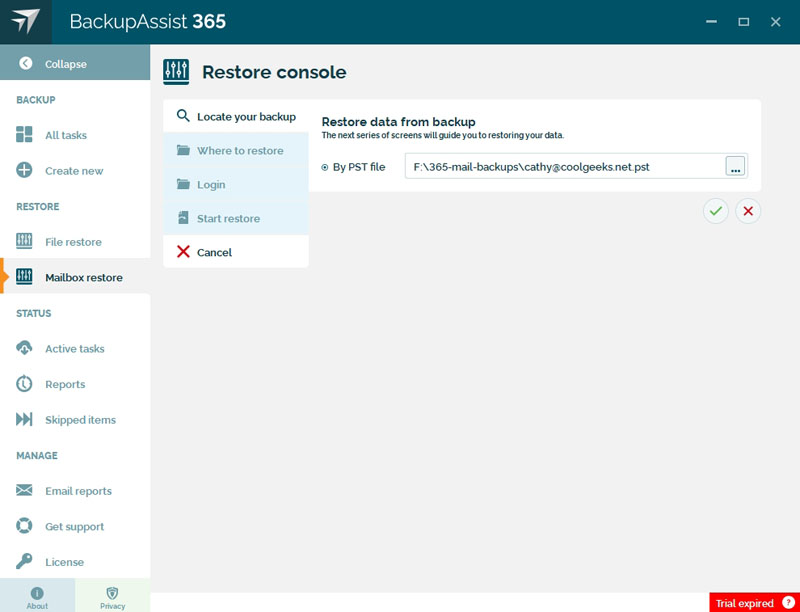The width and height of the screenshot is (800, 612).
Task: Open the About tab at bottom
Action: pos(37,595)
